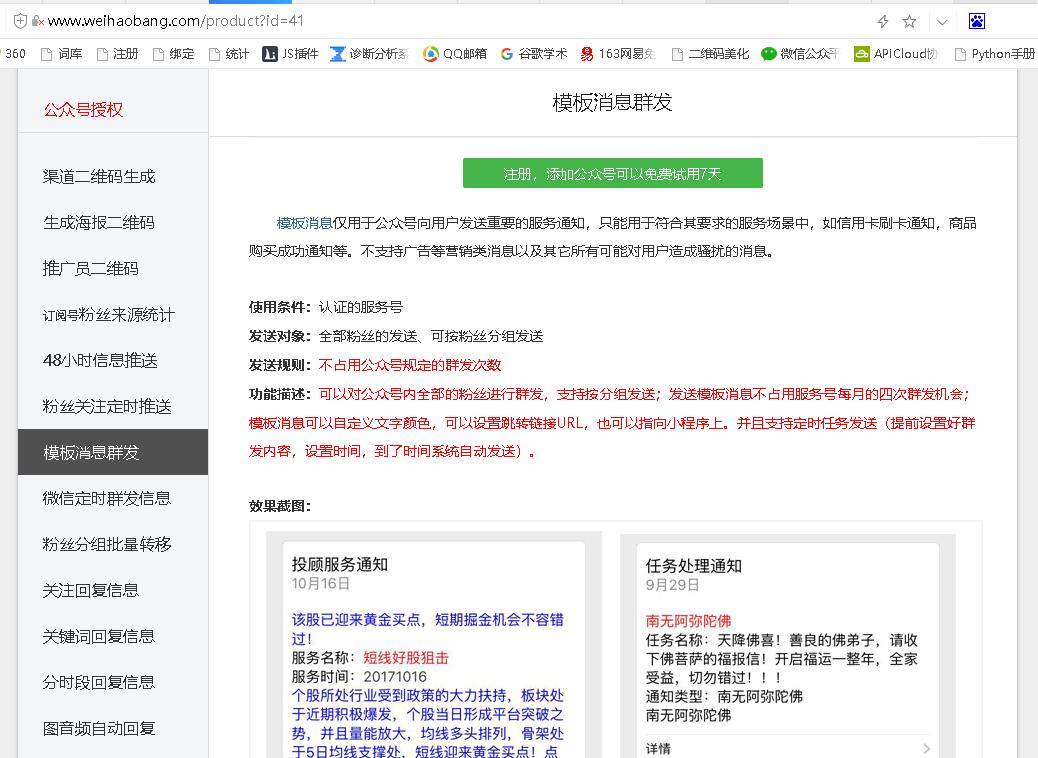Select 微信定时群发信息 in sidebar
The image size is (1038, 758).
tap(107, 498)
